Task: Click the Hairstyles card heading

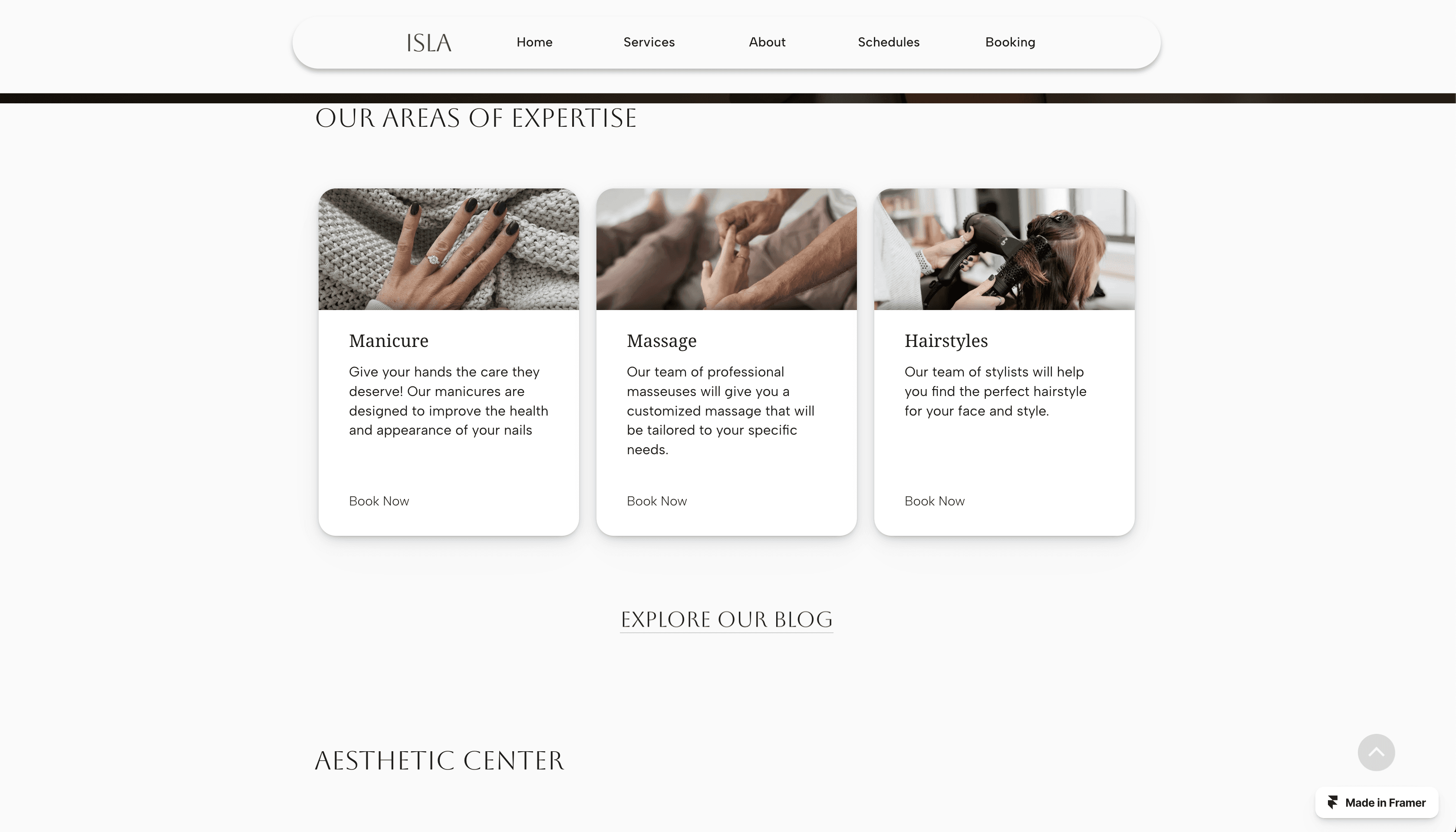Action: pyautogui.click(x=946, y=341)
